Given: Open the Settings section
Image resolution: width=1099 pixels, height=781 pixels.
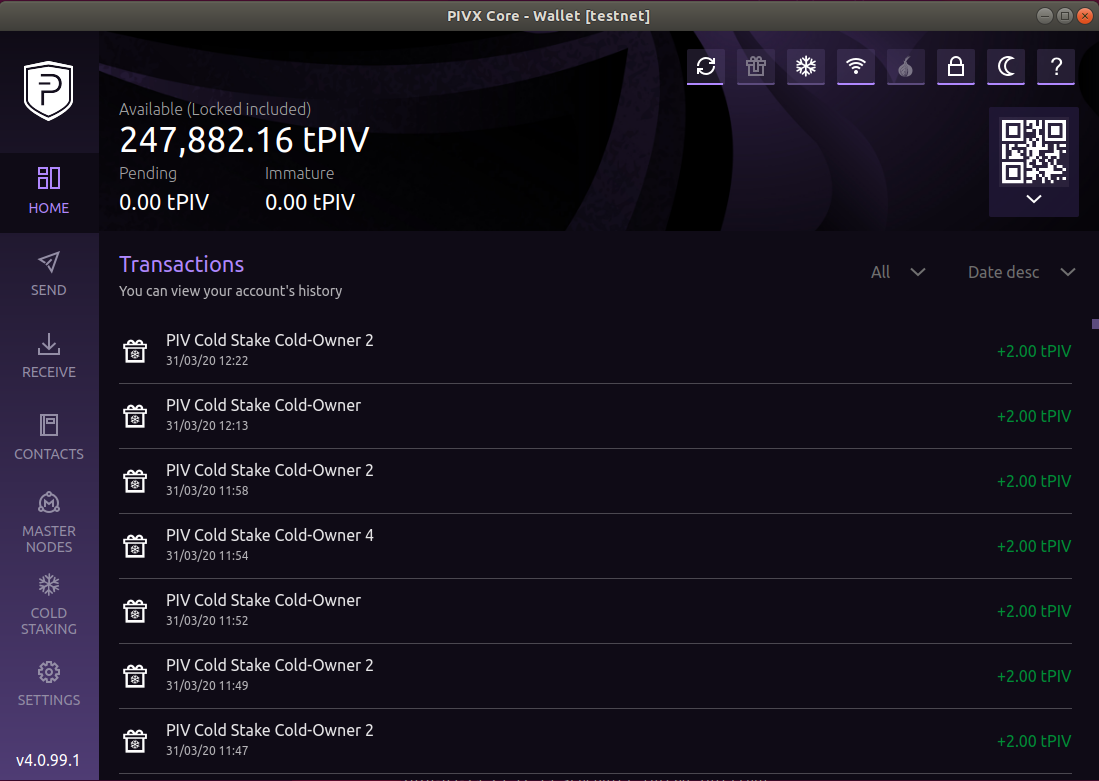Looking at the screenshot, I should [x=48, y=684].
